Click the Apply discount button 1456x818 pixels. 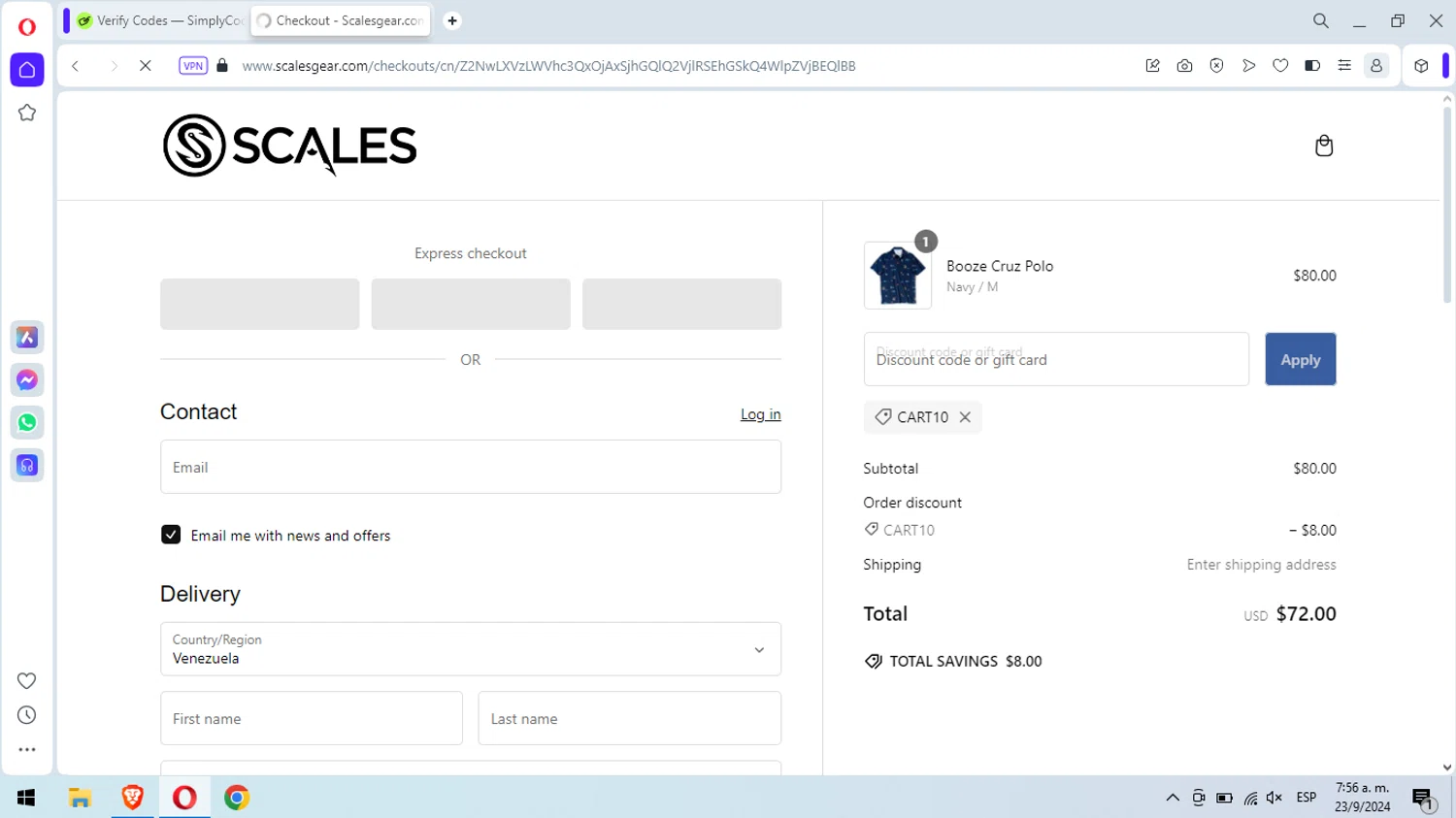(1301, 359)
